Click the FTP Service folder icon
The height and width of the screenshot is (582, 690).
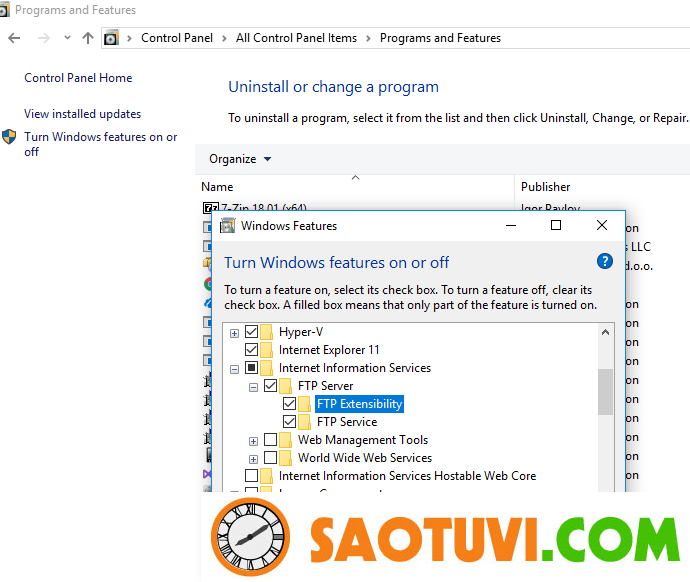pyautogui.click(x=304, y=422)
